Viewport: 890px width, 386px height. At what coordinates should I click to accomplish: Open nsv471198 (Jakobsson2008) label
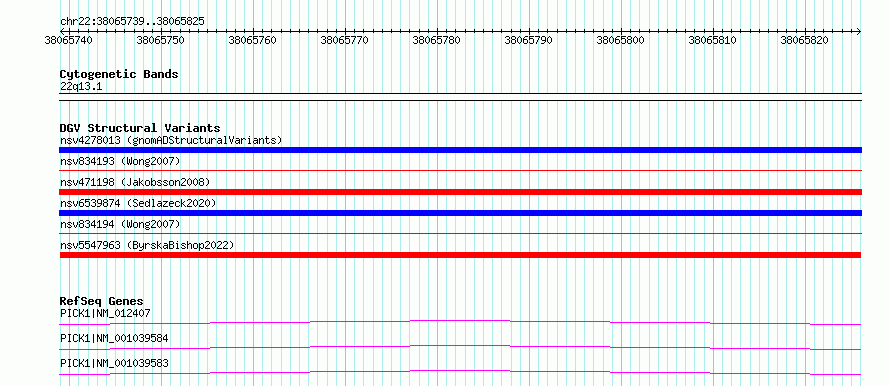pyautogui.click(x=135, y=182)
